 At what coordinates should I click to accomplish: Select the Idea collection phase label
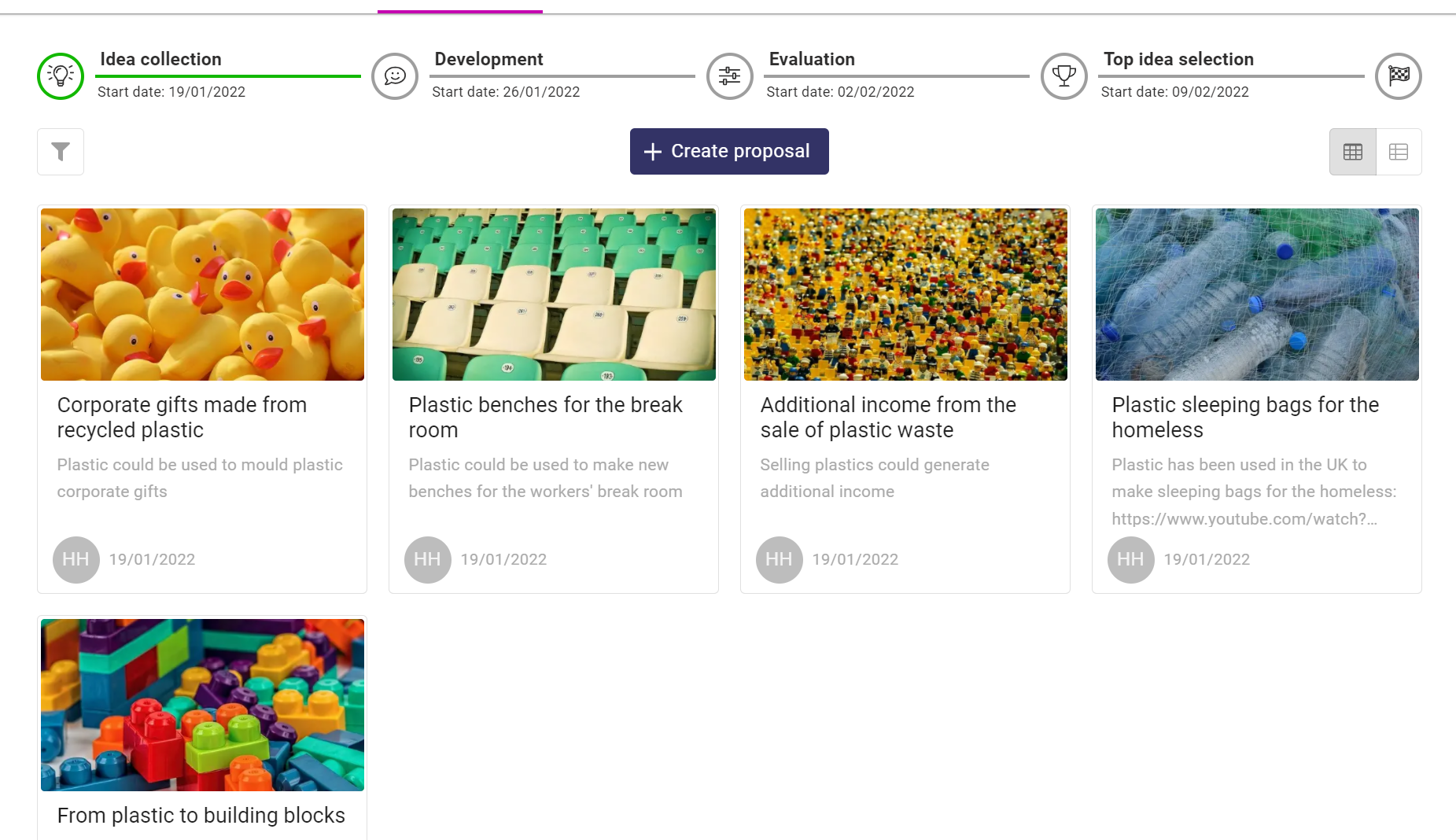tap(160, 59)
